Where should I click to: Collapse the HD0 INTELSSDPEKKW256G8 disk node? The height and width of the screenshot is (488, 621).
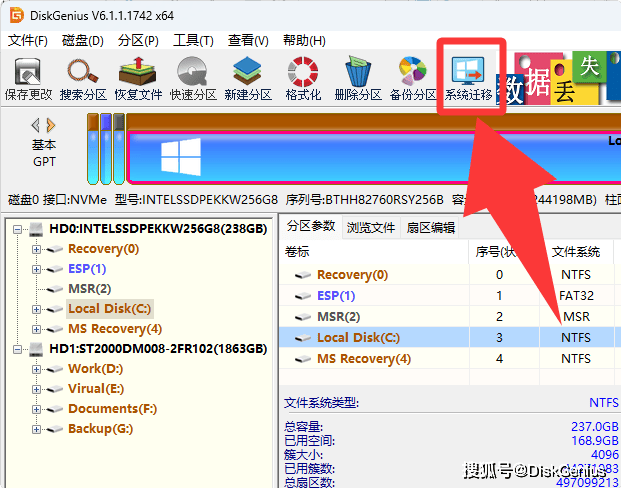(x=19, y=229)
